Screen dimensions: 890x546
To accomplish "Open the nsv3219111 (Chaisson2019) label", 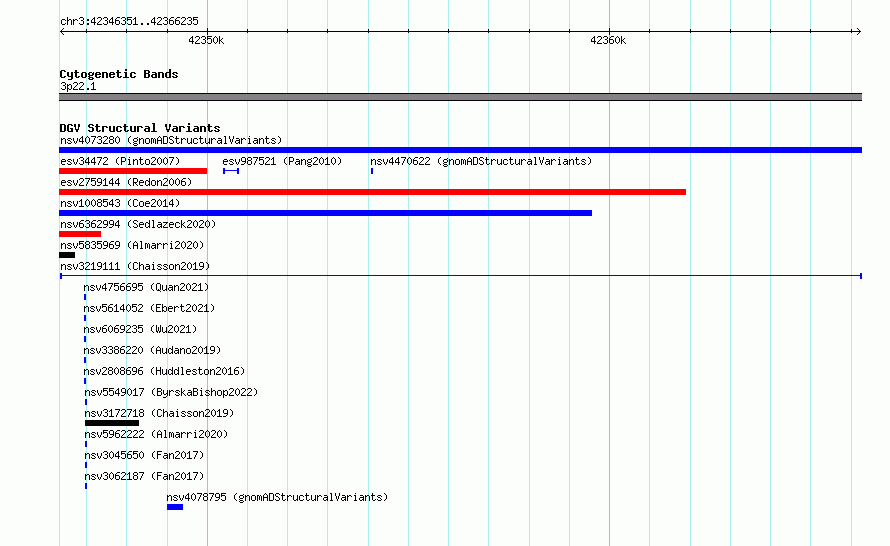I will (135, 266).
